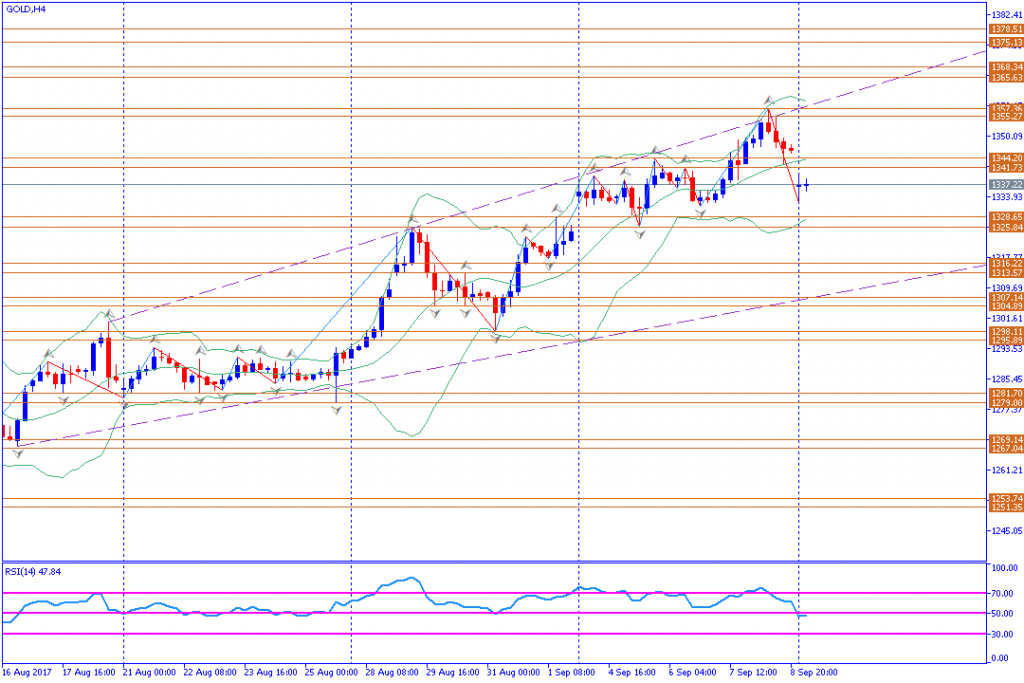Image resolution: width=1024 pixels, height=683 pixels.
Task: Click the 1328.65 support level label
Action: [x=1006, y=217]
